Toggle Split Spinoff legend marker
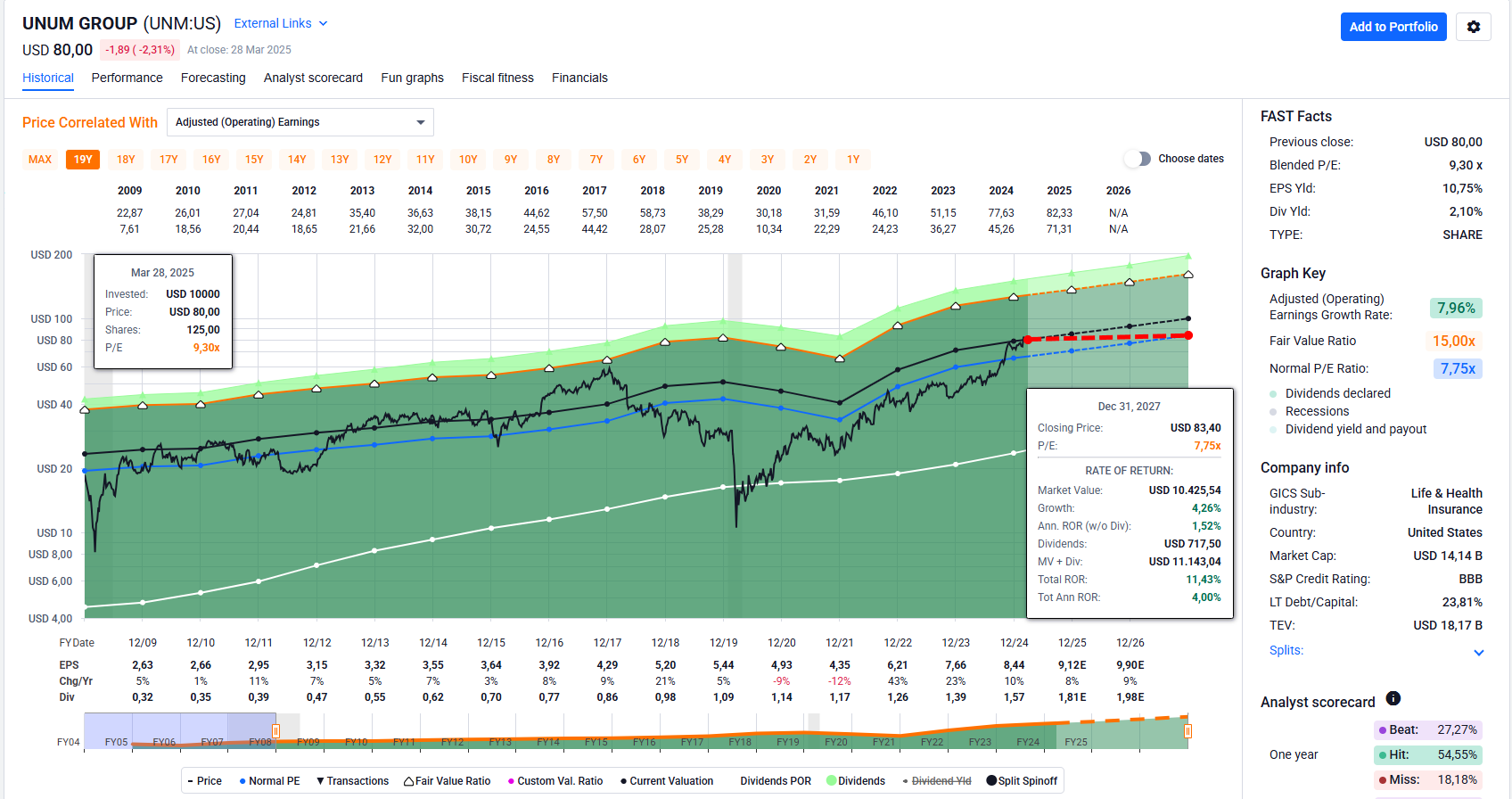This screenshot has height=799, width=1512. pos(1022,781)
